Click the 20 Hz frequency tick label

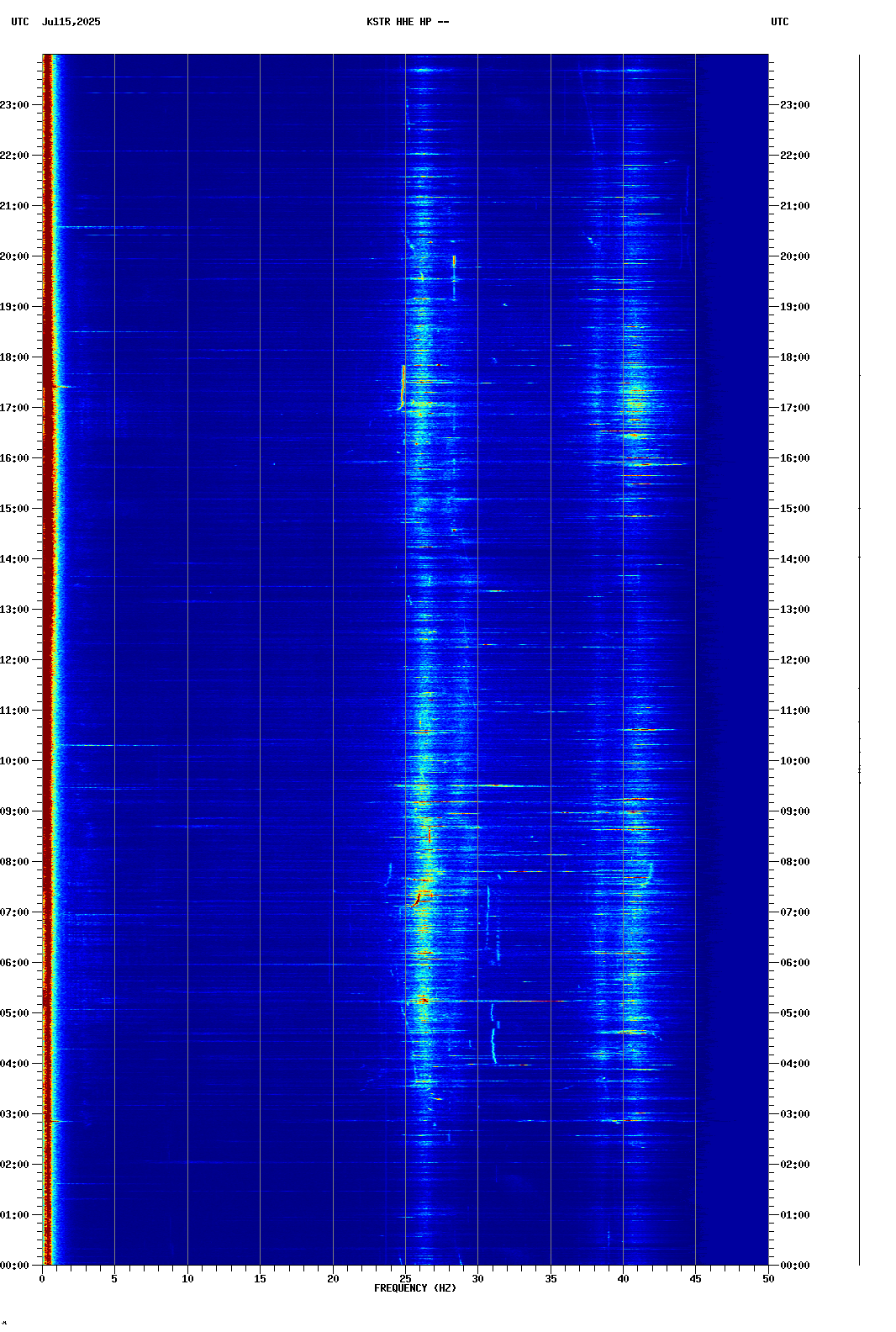point(333,1279)
